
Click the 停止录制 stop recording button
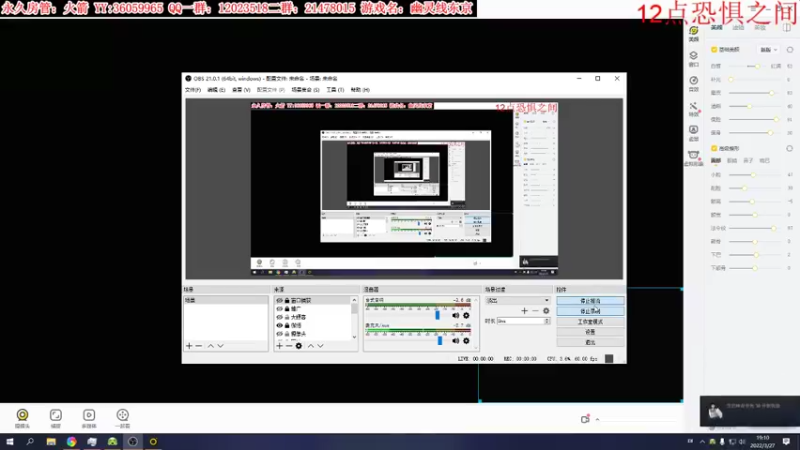590,311
